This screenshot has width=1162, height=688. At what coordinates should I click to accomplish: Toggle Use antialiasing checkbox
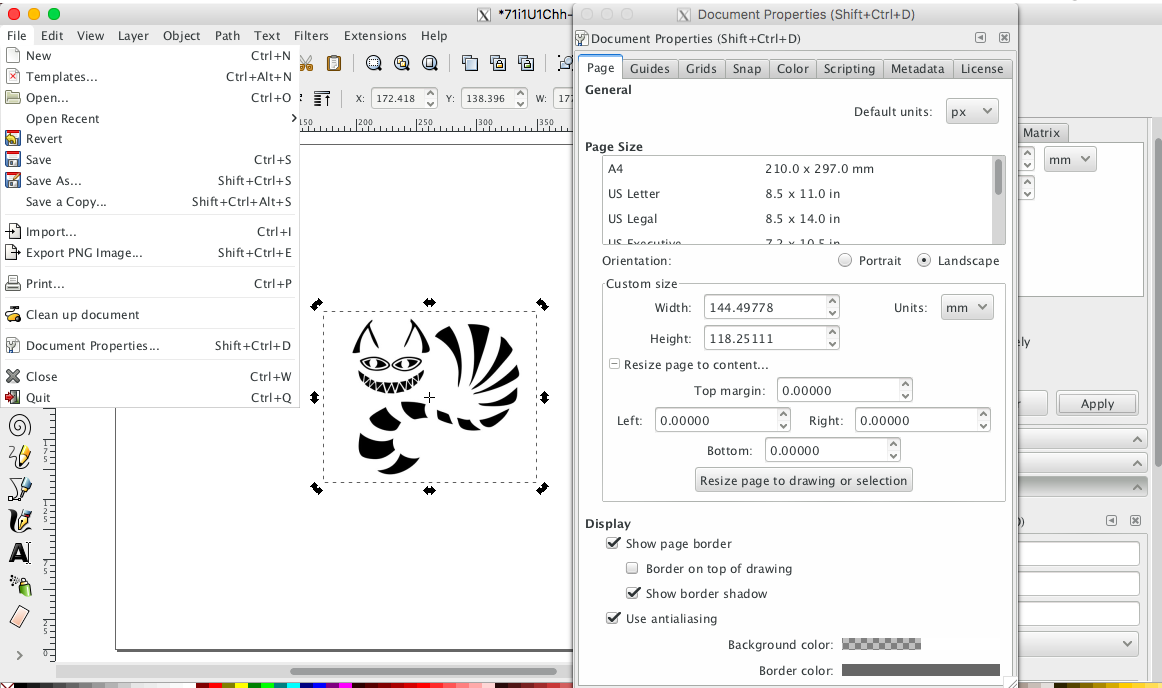click(x=613, y=618)
